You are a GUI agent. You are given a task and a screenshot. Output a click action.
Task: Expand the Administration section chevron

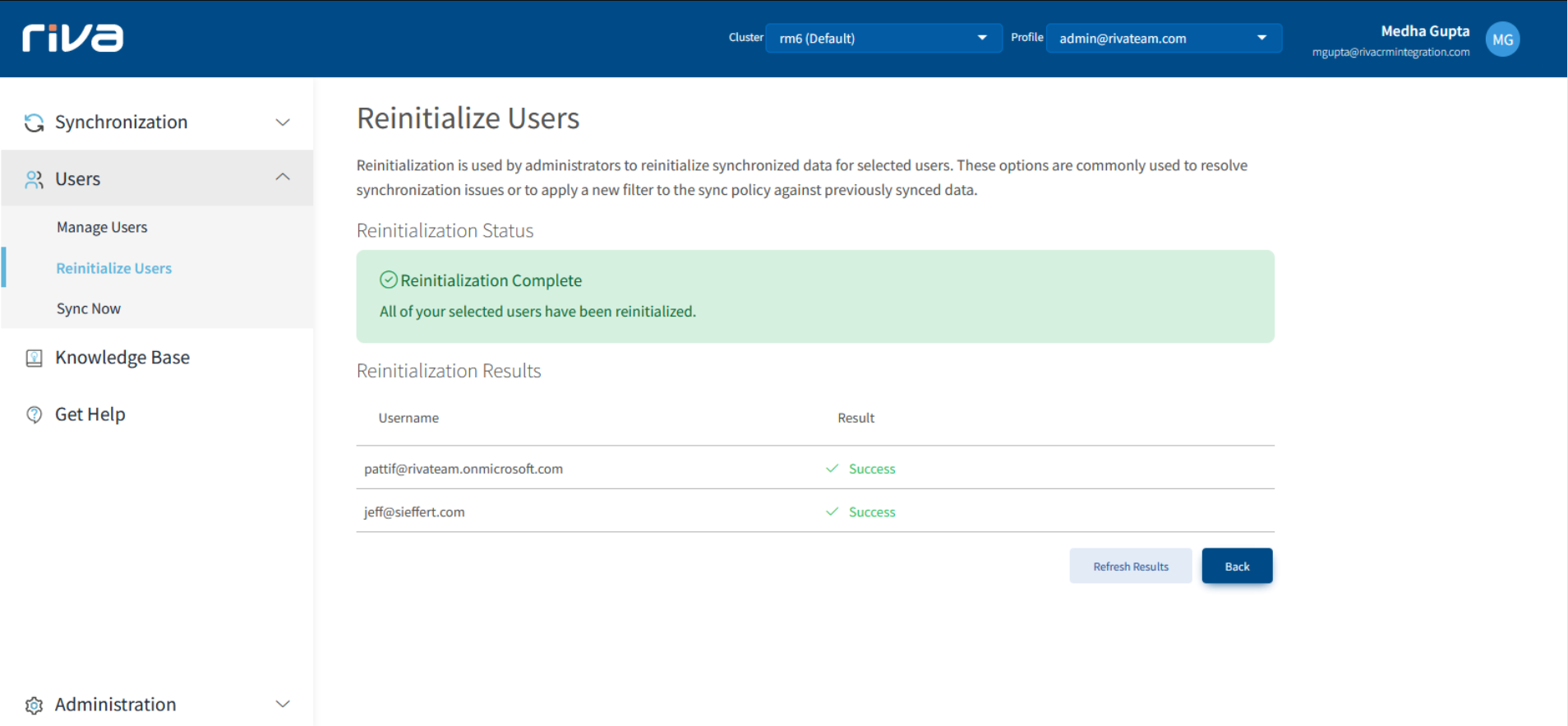283,704
